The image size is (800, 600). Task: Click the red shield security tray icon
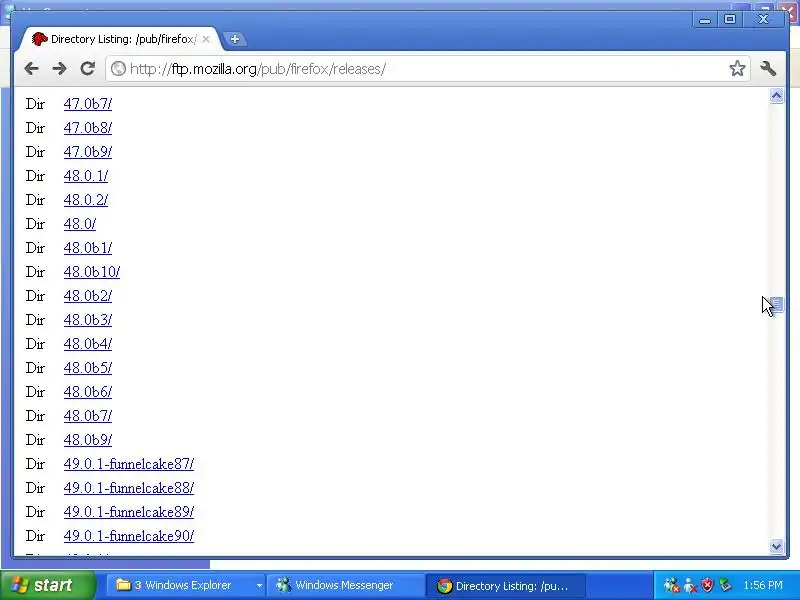[x=707, y=585]
